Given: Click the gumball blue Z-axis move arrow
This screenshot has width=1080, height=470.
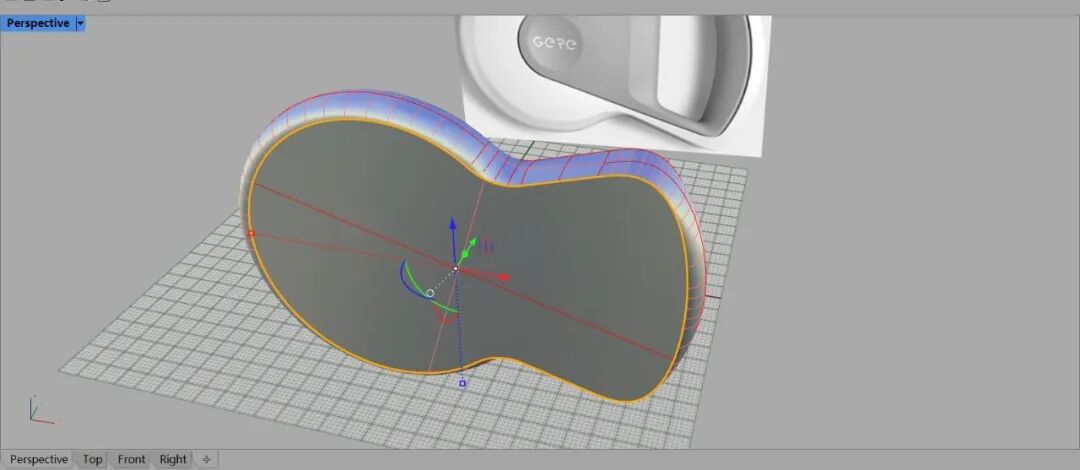Looking at the screenshot, I should [453, 223].
